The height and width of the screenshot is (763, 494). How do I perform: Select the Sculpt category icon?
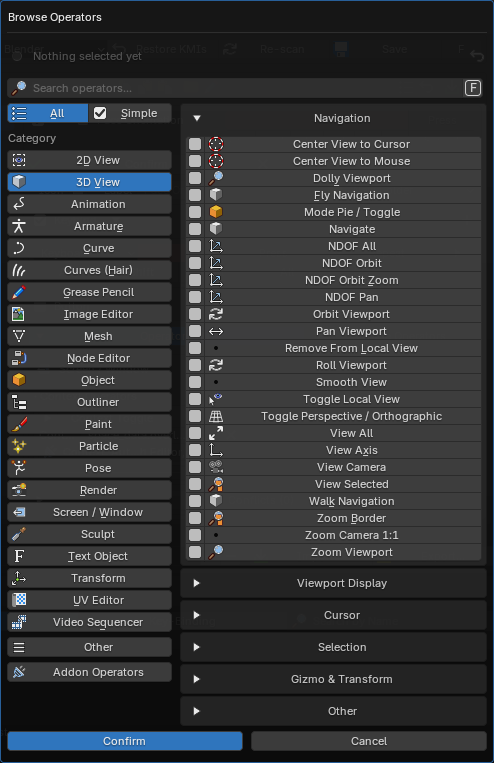[19, 534]
